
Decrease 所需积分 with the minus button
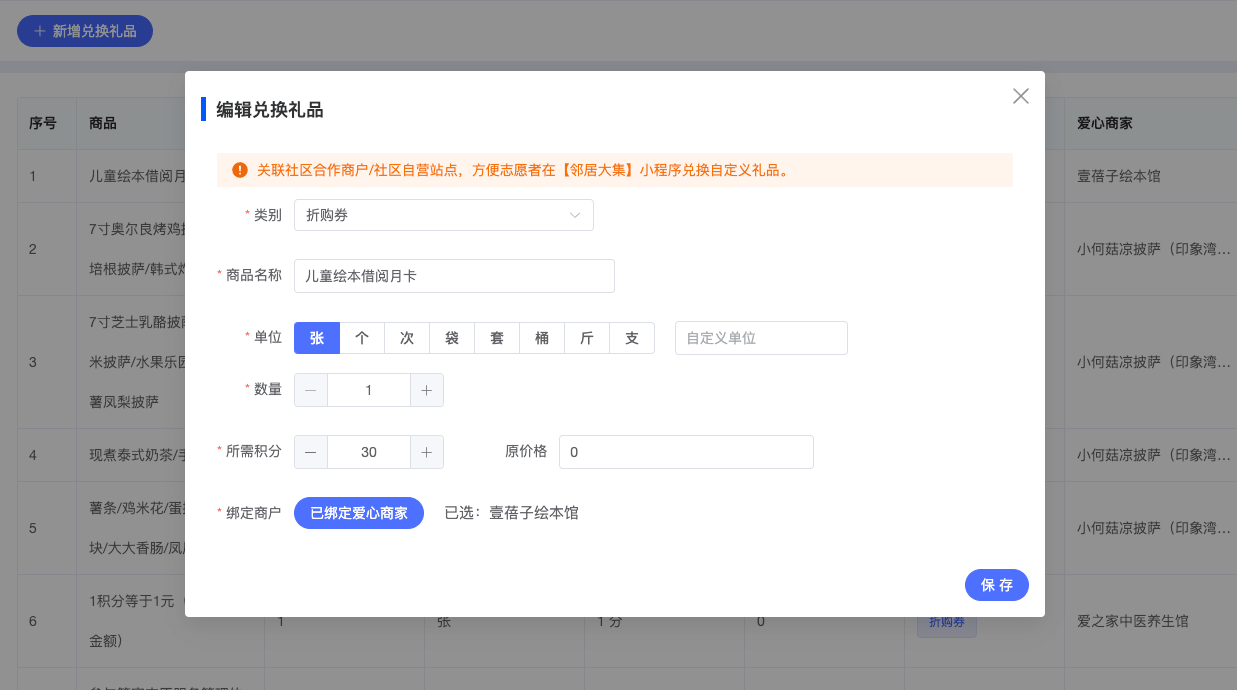pos(311,452)
